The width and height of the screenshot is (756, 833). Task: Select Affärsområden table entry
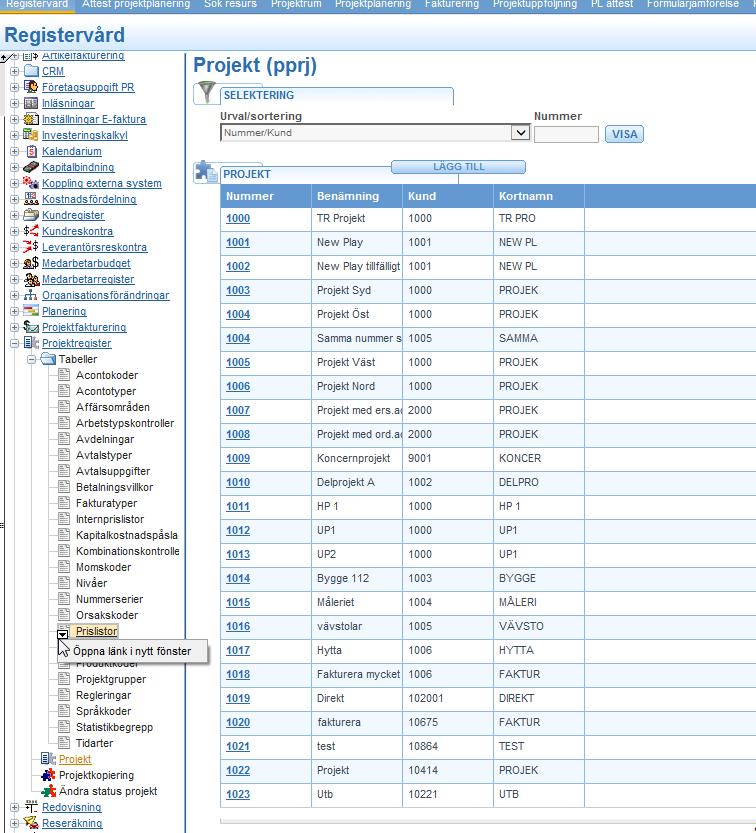point(113,407)
